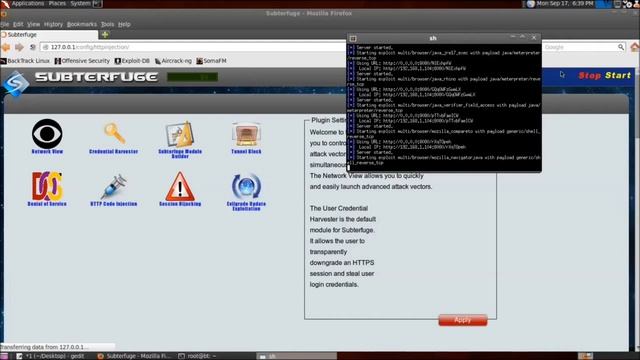Image resolution: width=640 pixels, height=360 pixels.
Task: Open the History menu
Action: [53, 24]
